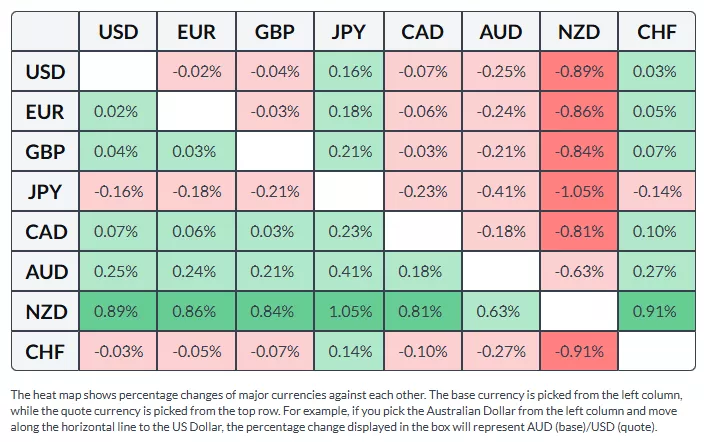Click the NZD column header
The width and height of the screenshot is (704, 442).
tap(579, 32)
